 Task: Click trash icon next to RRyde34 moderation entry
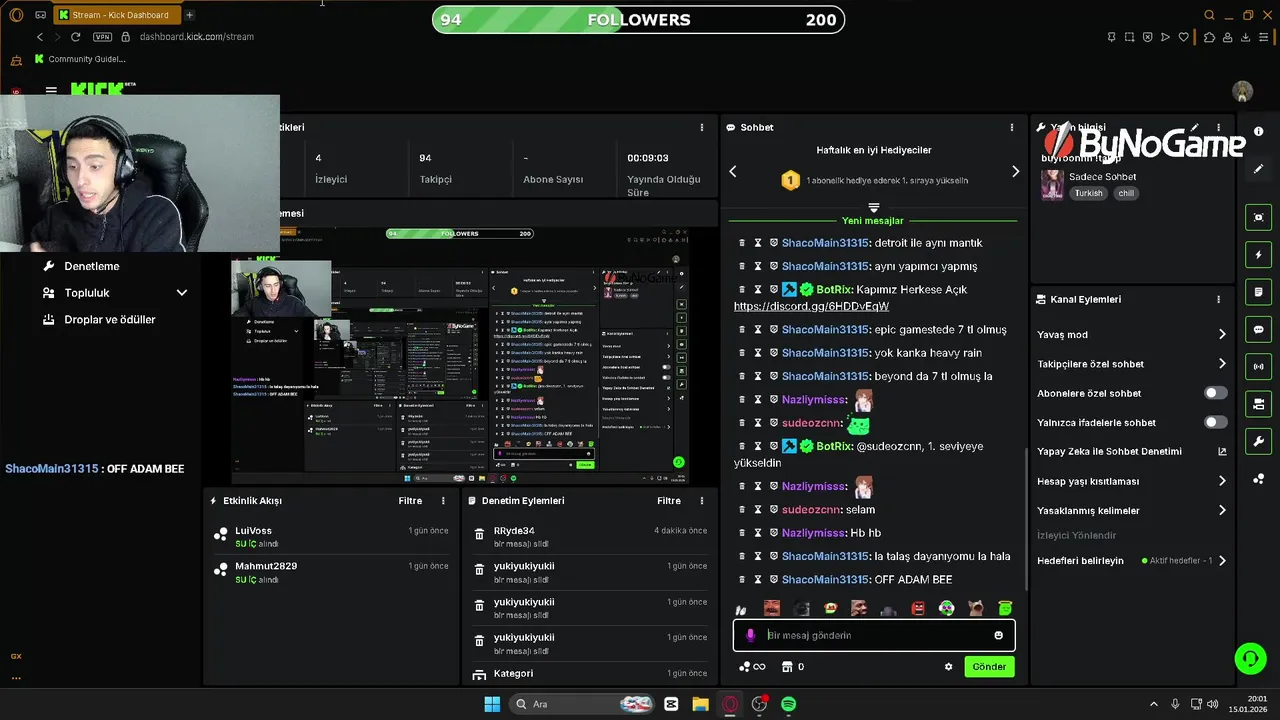[x=479, y=536]
